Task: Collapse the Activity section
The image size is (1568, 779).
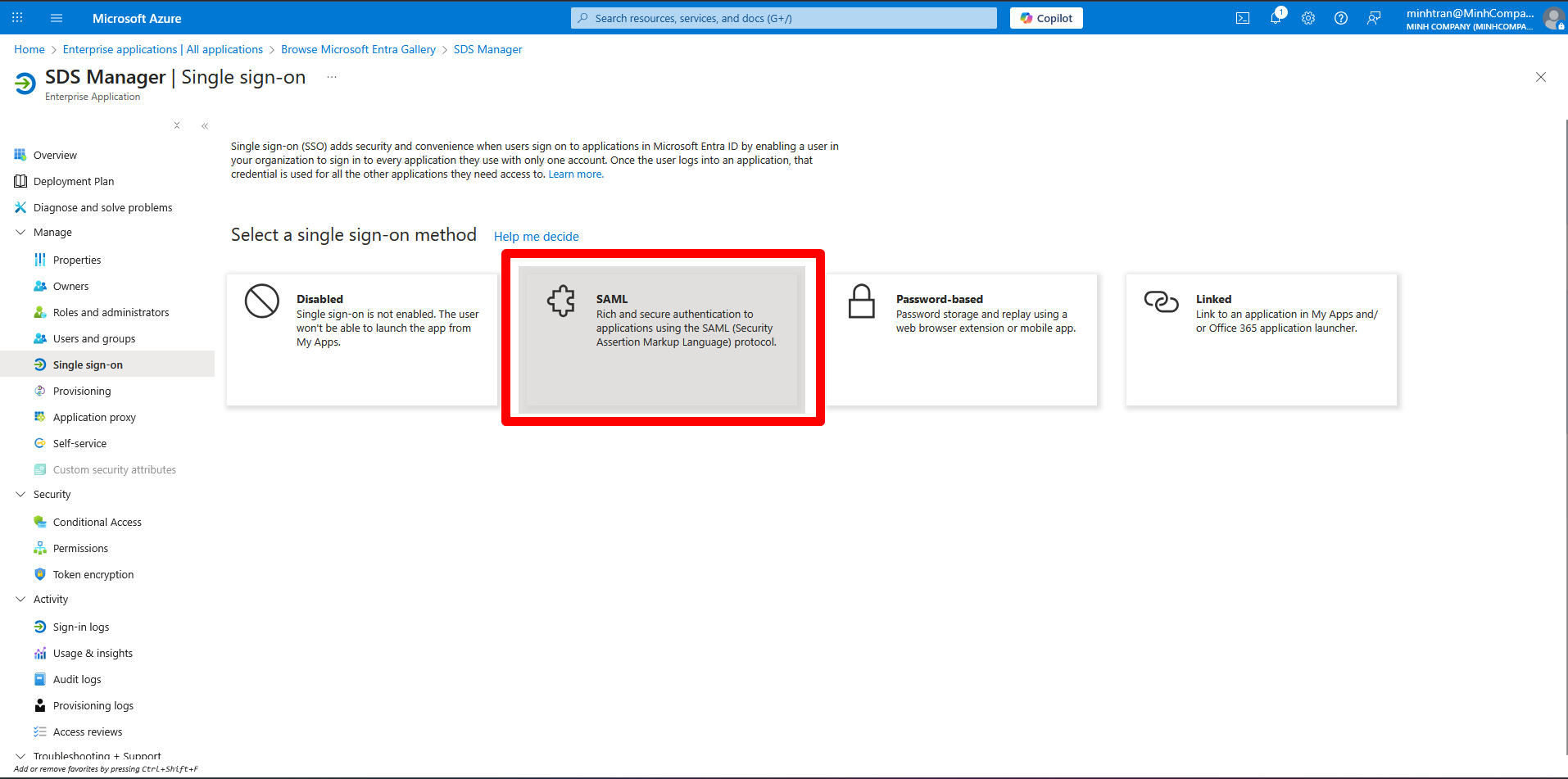Action: (x=20, y=599)
